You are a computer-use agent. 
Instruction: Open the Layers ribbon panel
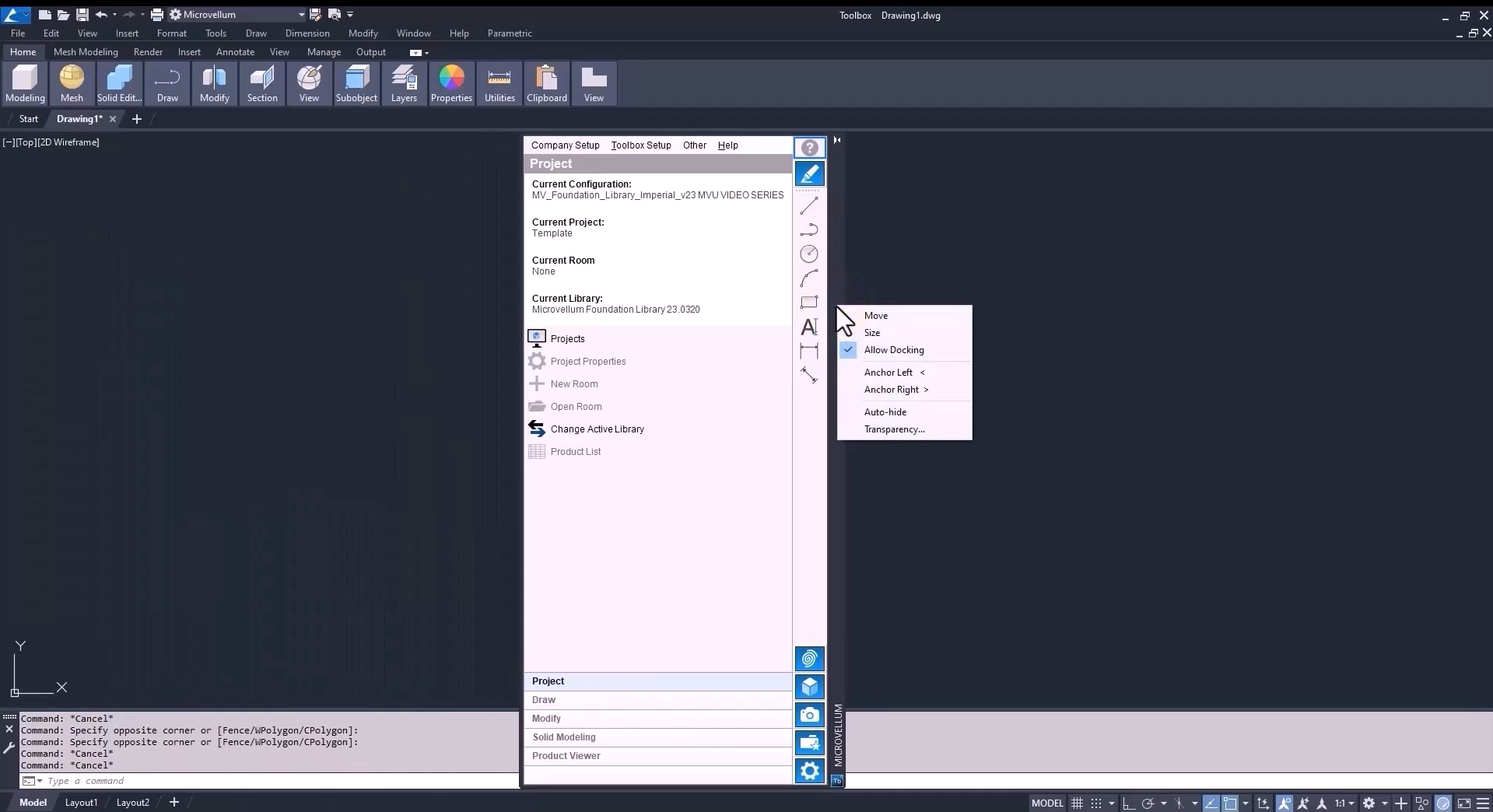[404, 83]
